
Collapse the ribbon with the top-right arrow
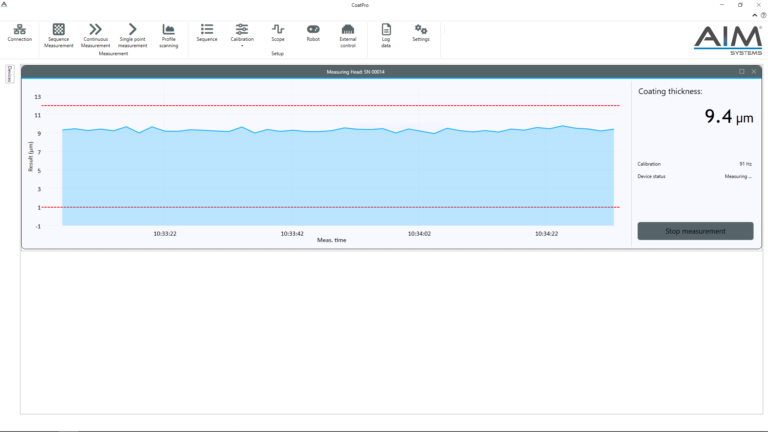[755, 15]
